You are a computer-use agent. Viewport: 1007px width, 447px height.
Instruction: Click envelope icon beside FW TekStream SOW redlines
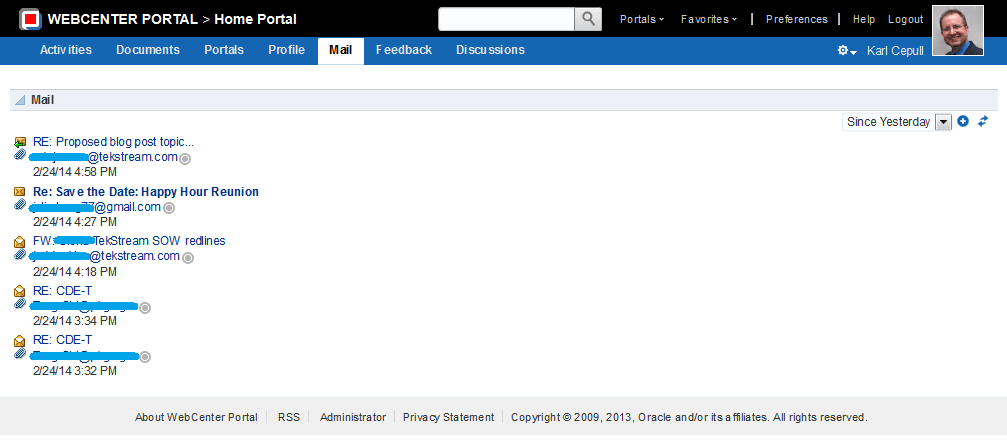pyautogui.click(x=20, y=241)
